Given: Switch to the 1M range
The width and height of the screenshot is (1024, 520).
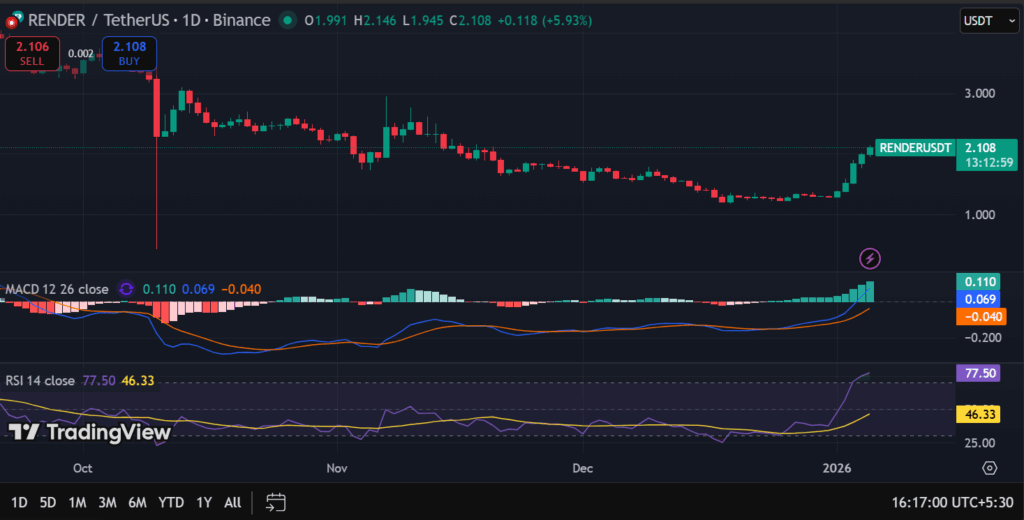Looking at the screenshot, I should click(x=77, y=502).
